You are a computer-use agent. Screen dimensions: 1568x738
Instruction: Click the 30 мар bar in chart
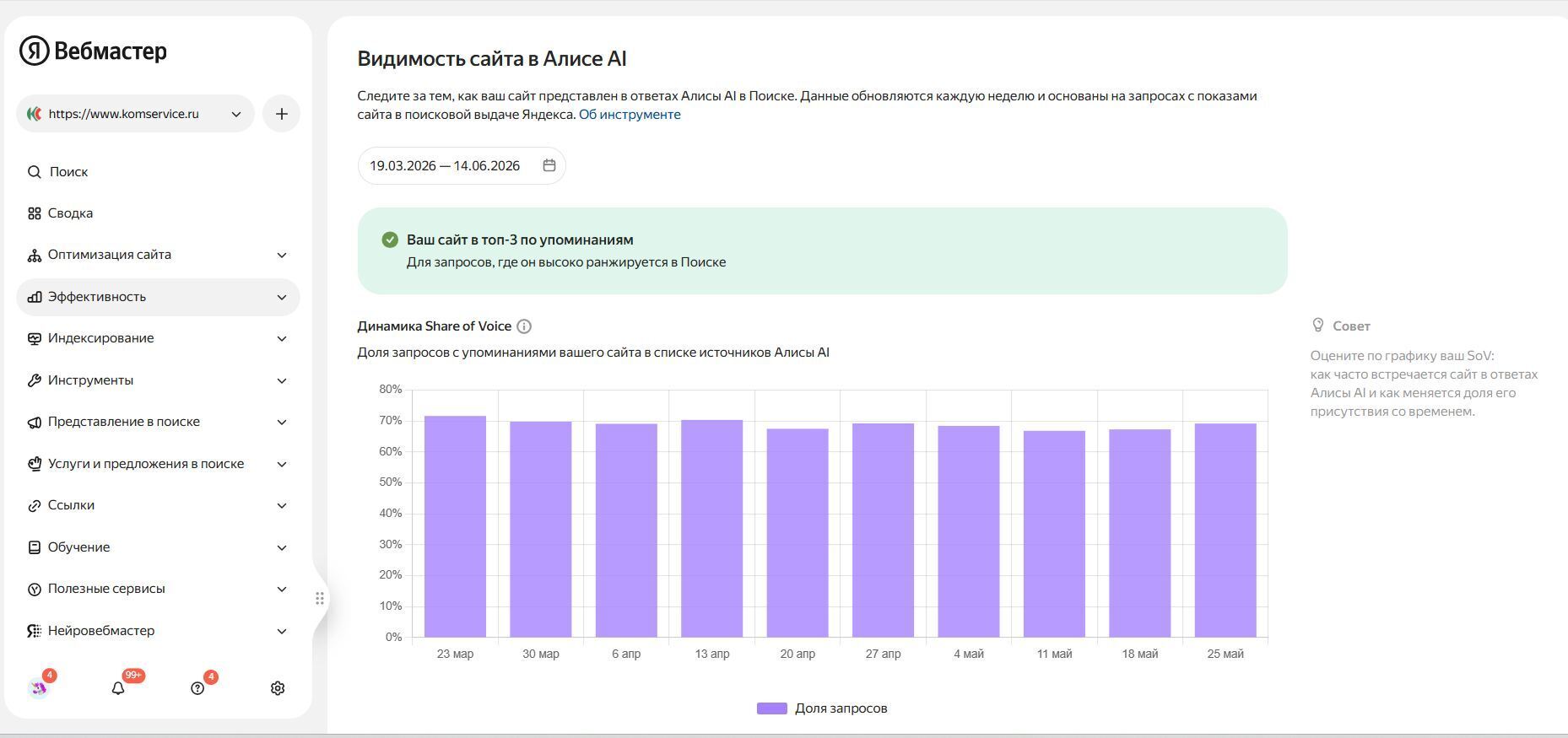click(x=541, y=529)
